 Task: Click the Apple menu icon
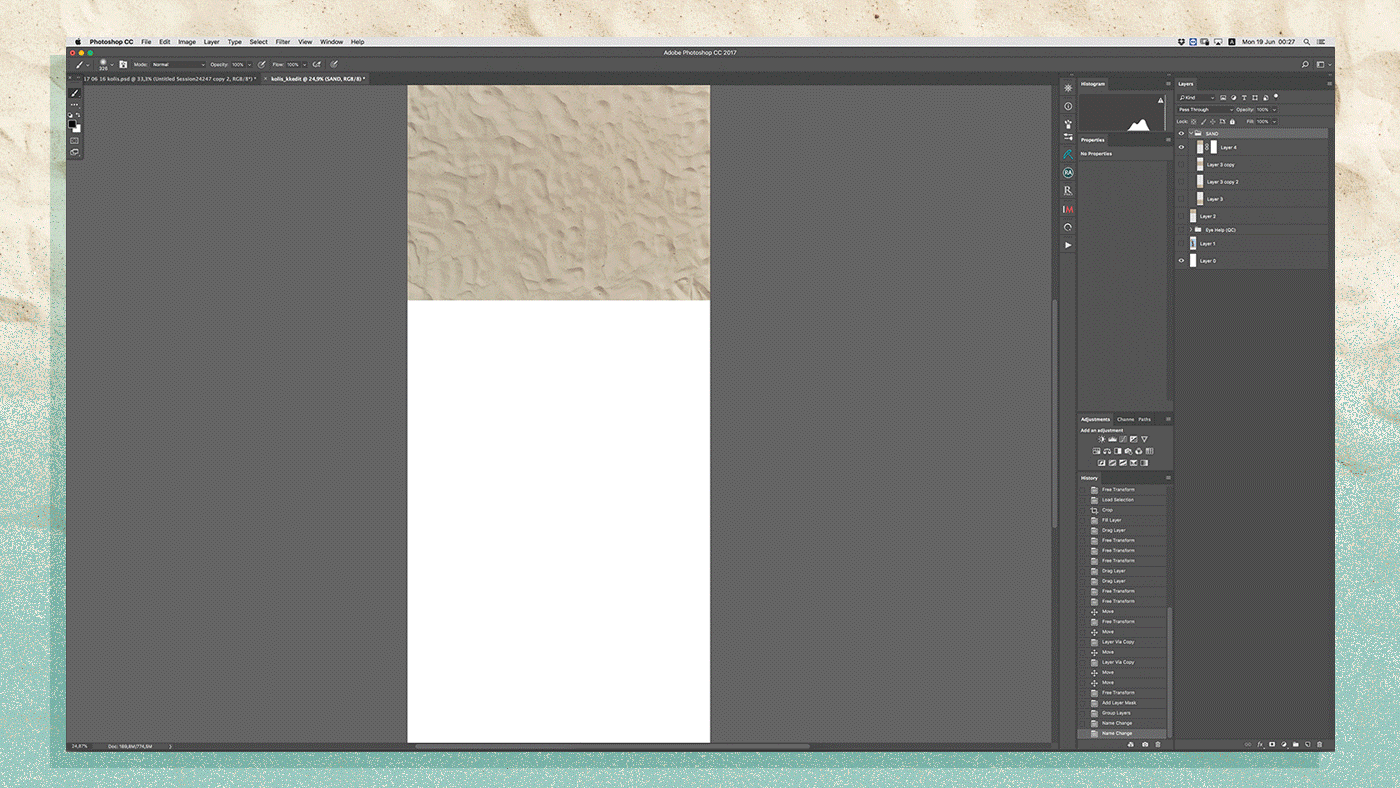[x=78, y=42]
